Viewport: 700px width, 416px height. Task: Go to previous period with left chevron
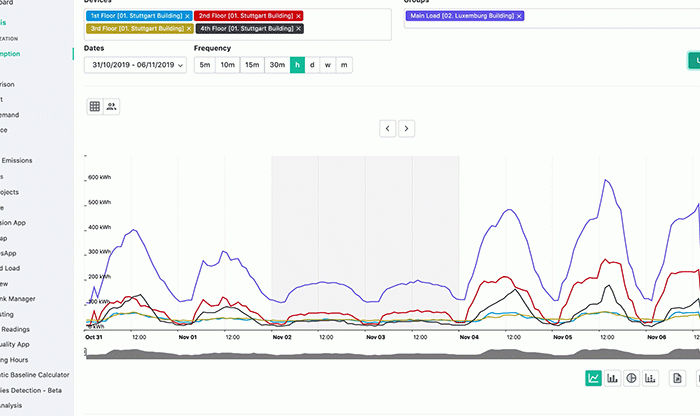(388, 129)
